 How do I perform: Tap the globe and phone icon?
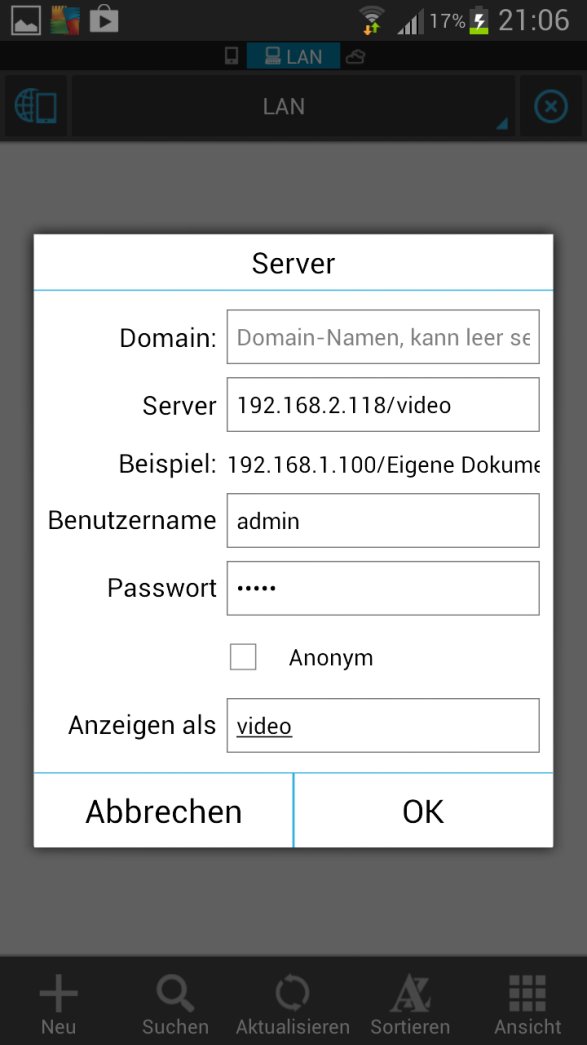pos(35,107)
